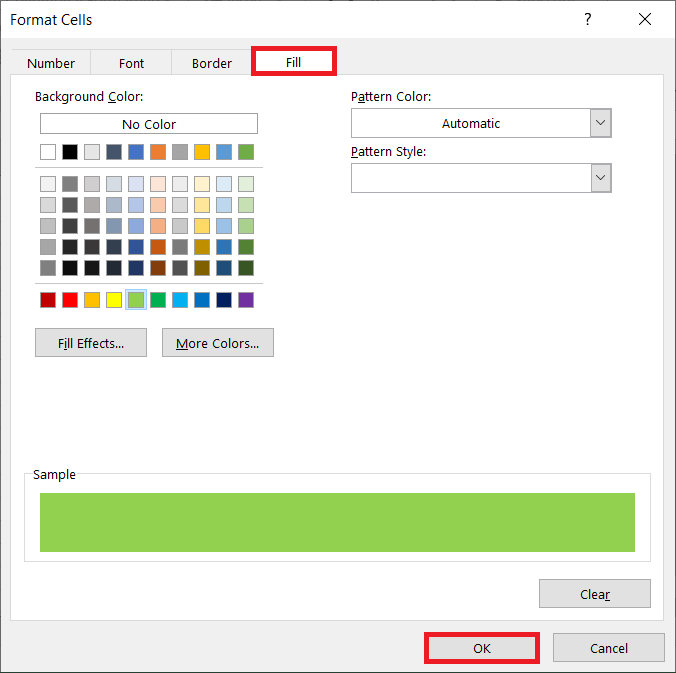Click the green Sample preview area
The height and width of the screenshot is (673, 676).
click(x=337, y=522)
